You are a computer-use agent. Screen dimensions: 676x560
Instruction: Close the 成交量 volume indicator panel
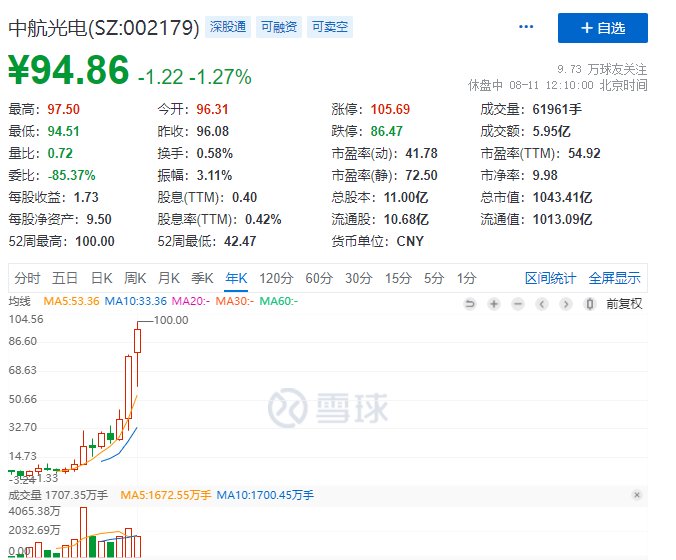point(637,495)
